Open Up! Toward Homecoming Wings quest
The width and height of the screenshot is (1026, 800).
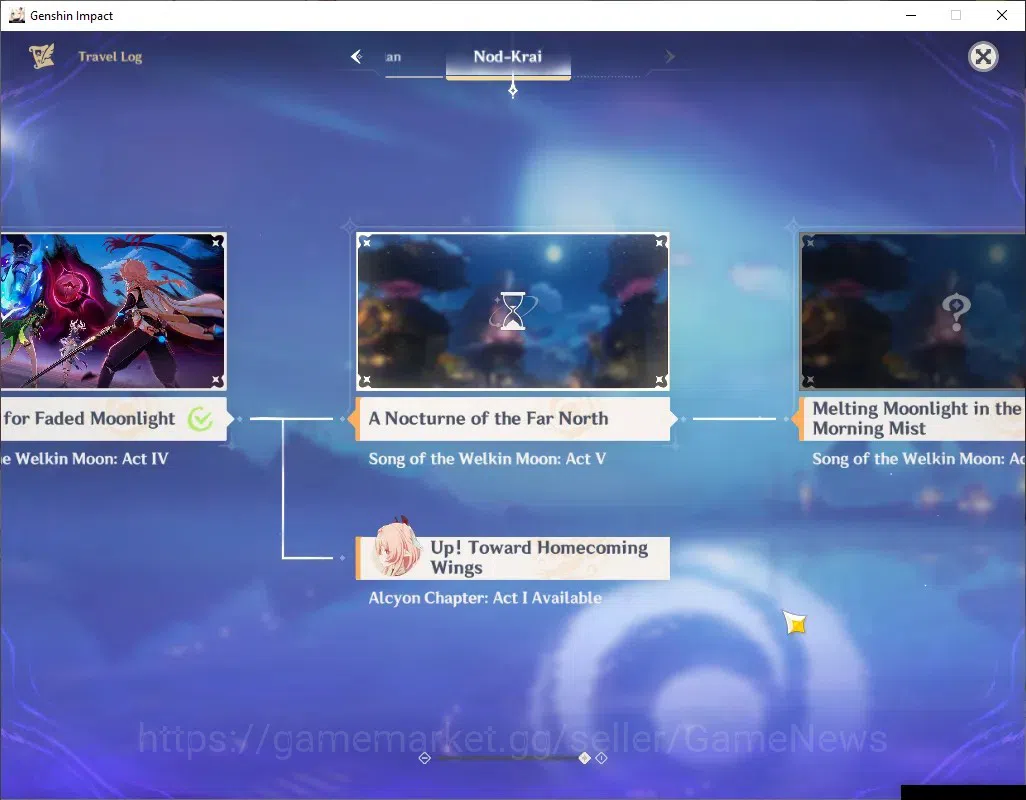tap(513, 558)
